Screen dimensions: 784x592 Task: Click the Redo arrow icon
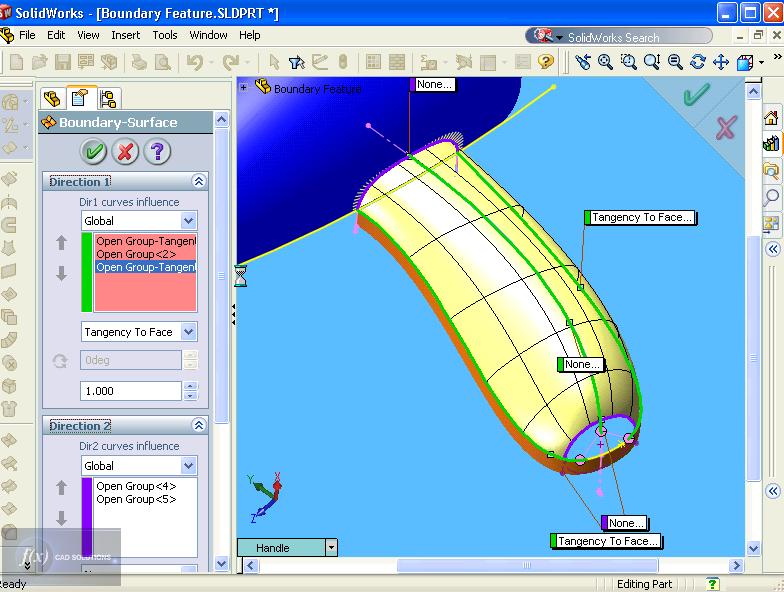pyautogui.click(x=230, y=62)
